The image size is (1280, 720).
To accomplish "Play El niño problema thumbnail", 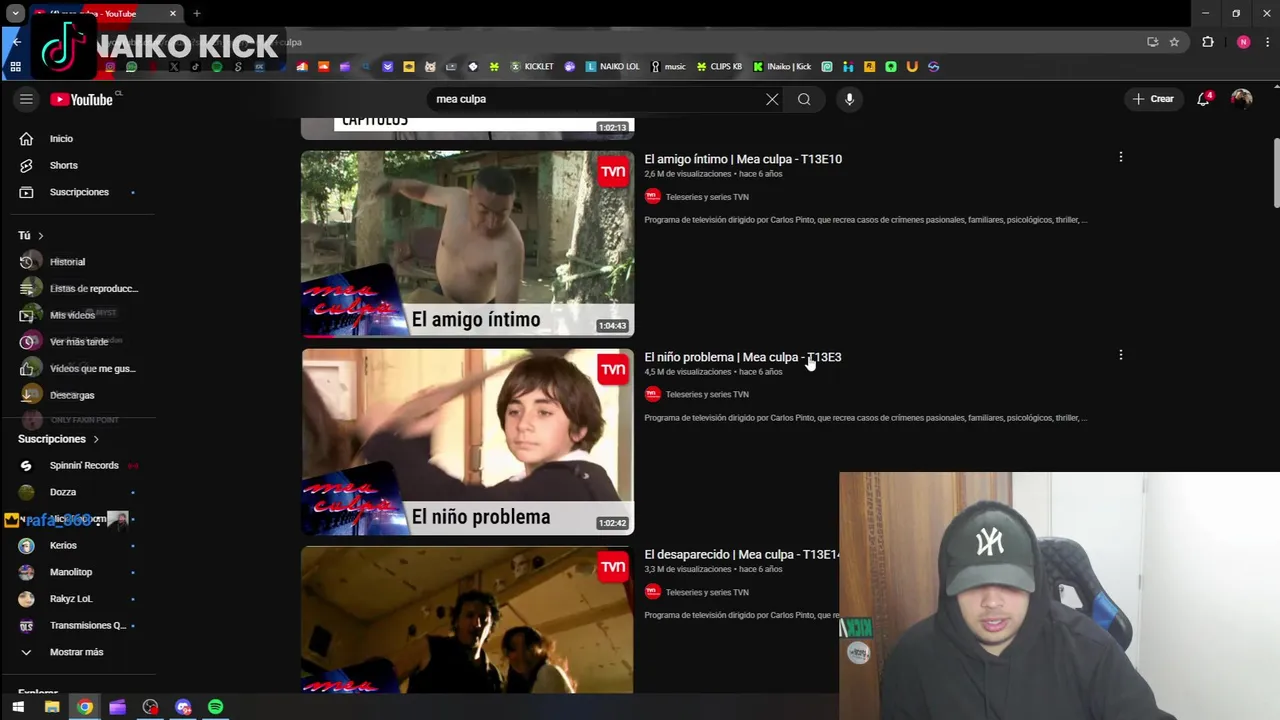I will click(467, 442).
